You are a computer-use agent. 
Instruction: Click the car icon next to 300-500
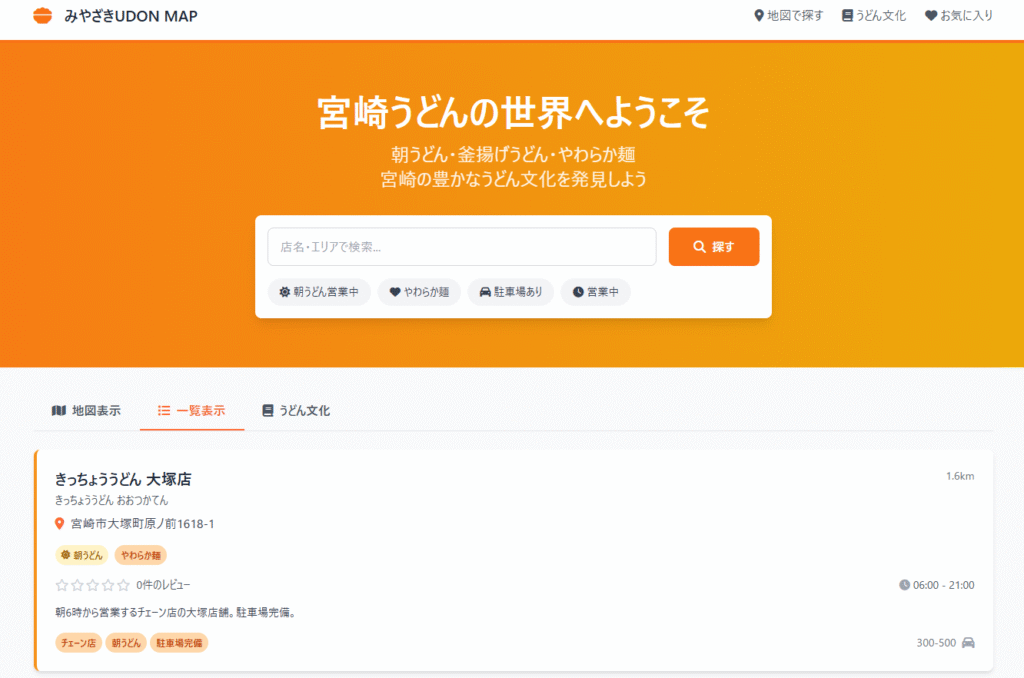pyautogui.click(x=968, y=643)
